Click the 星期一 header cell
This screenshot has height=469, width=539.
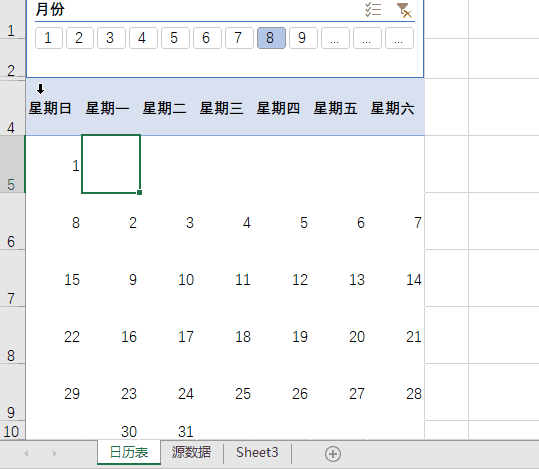point(111,107)
